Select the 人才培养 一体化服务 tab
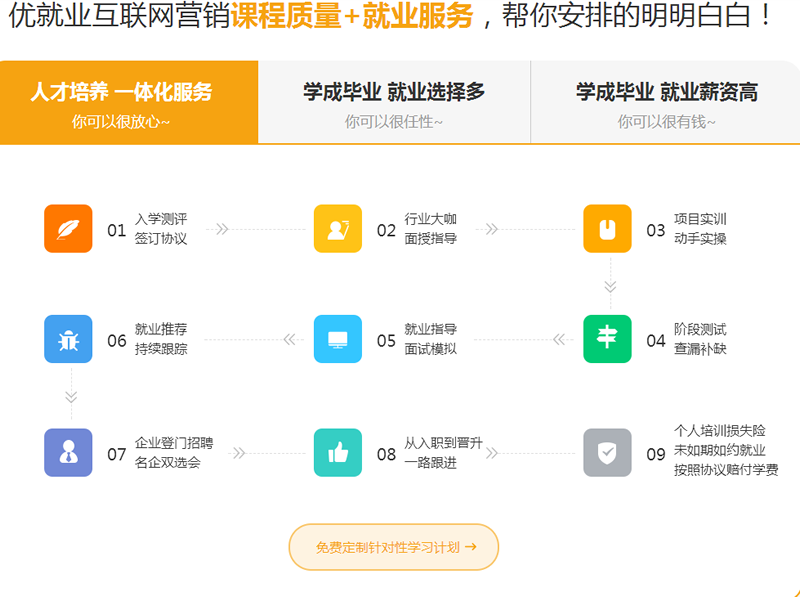This screenshot has width=800, height=597. point(128,102)
